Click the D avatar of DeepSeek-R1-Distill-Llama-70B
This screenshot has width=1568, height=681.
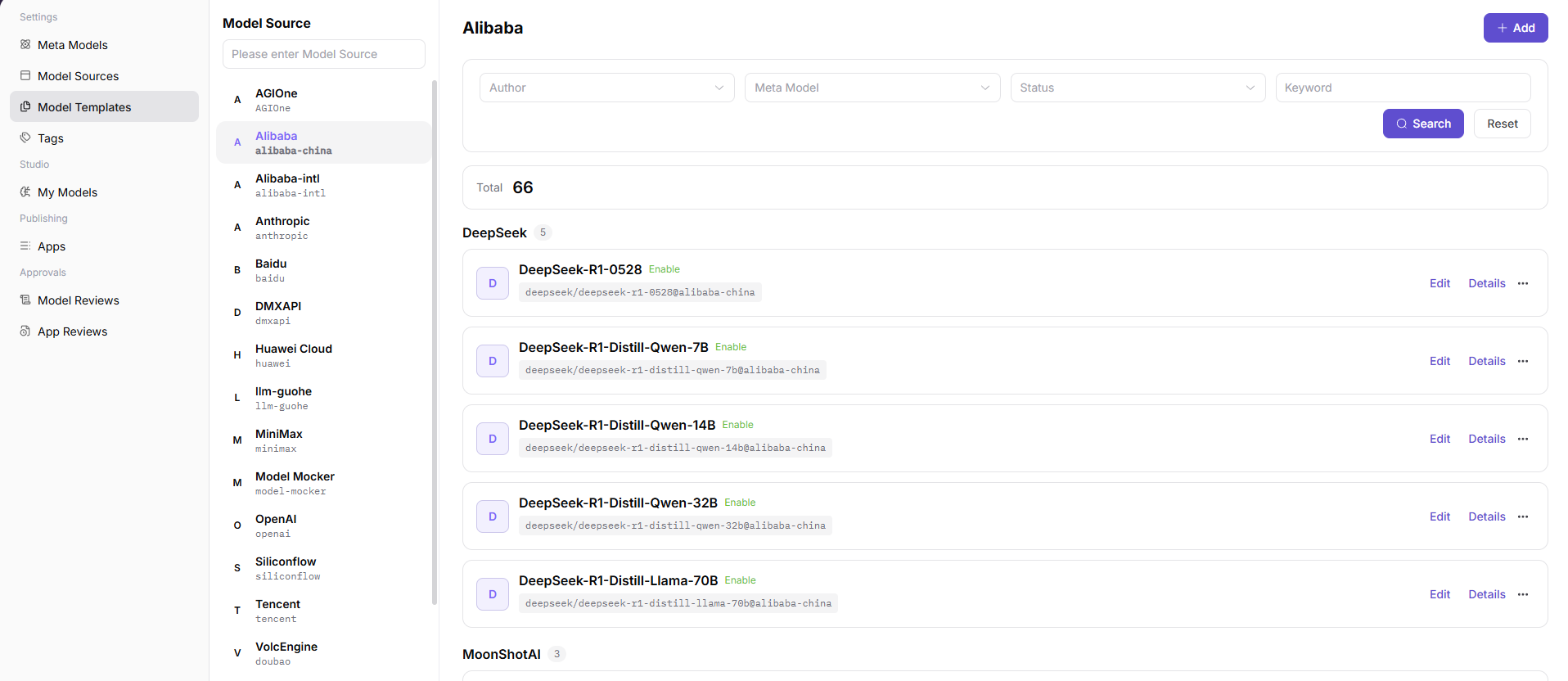pos(493,594)
